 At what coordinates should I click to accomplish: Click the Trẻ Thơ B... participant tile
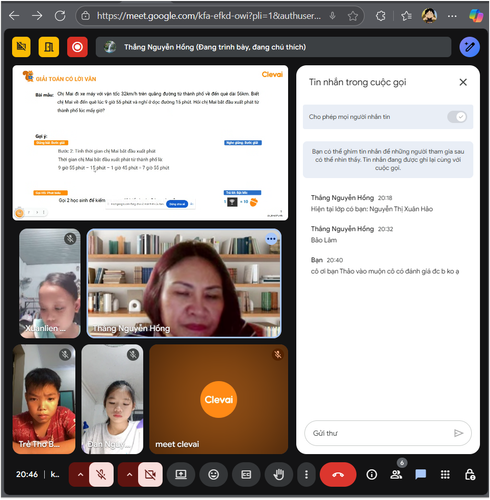(44, 399)
